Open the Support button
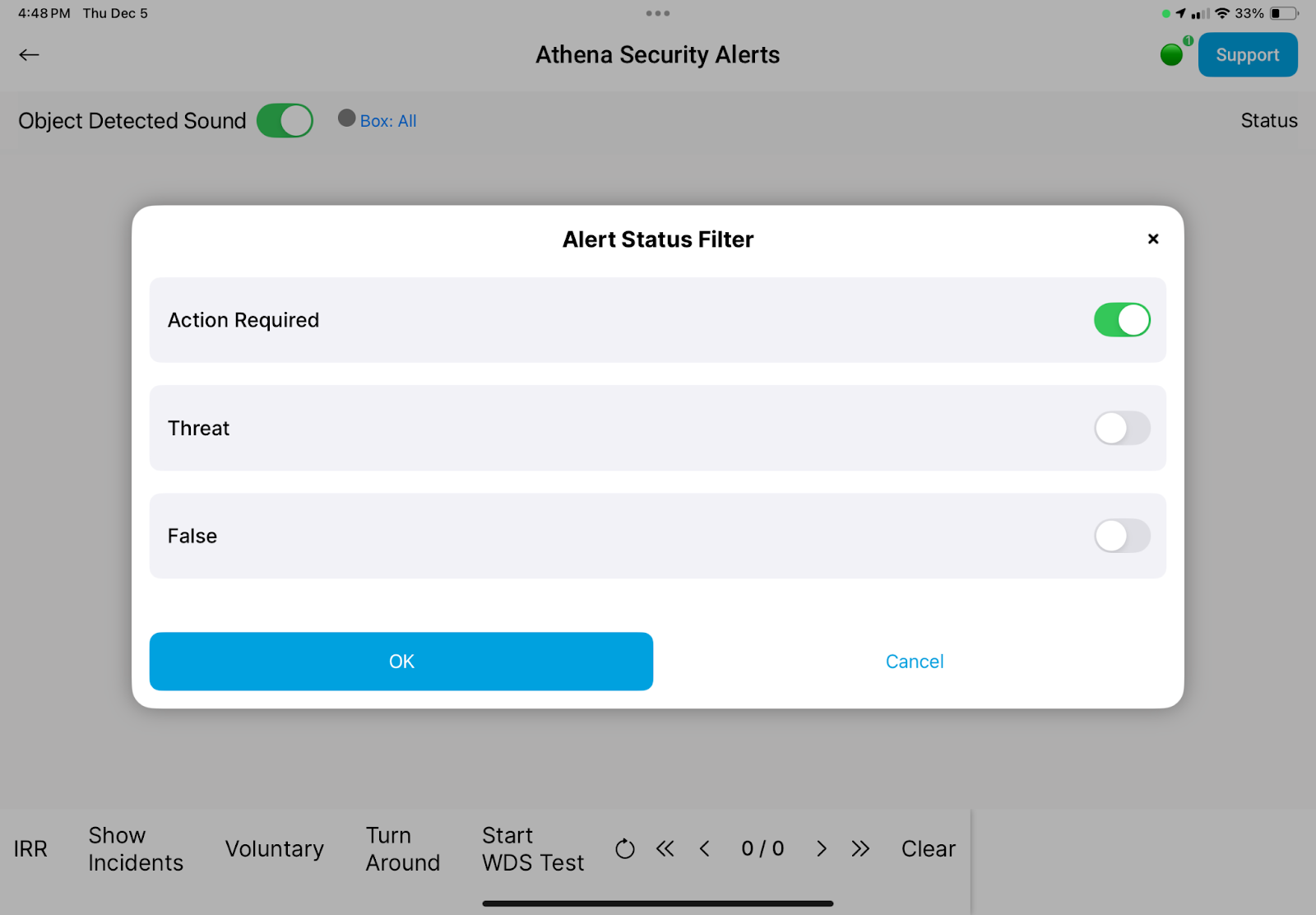 point(1248,55)
